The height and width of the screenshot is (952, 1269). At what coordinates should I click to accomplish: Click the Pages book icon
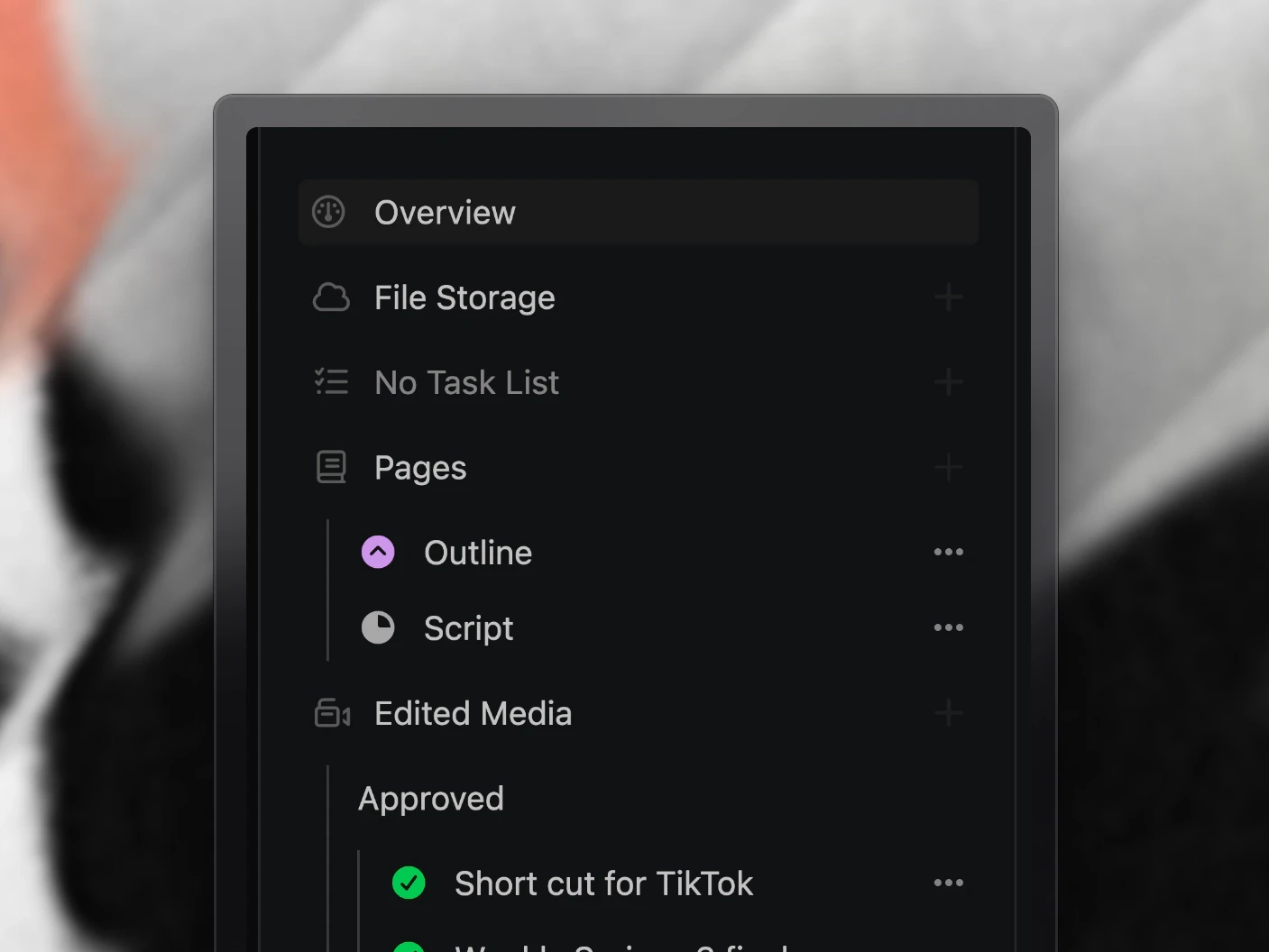click(331, 467)
